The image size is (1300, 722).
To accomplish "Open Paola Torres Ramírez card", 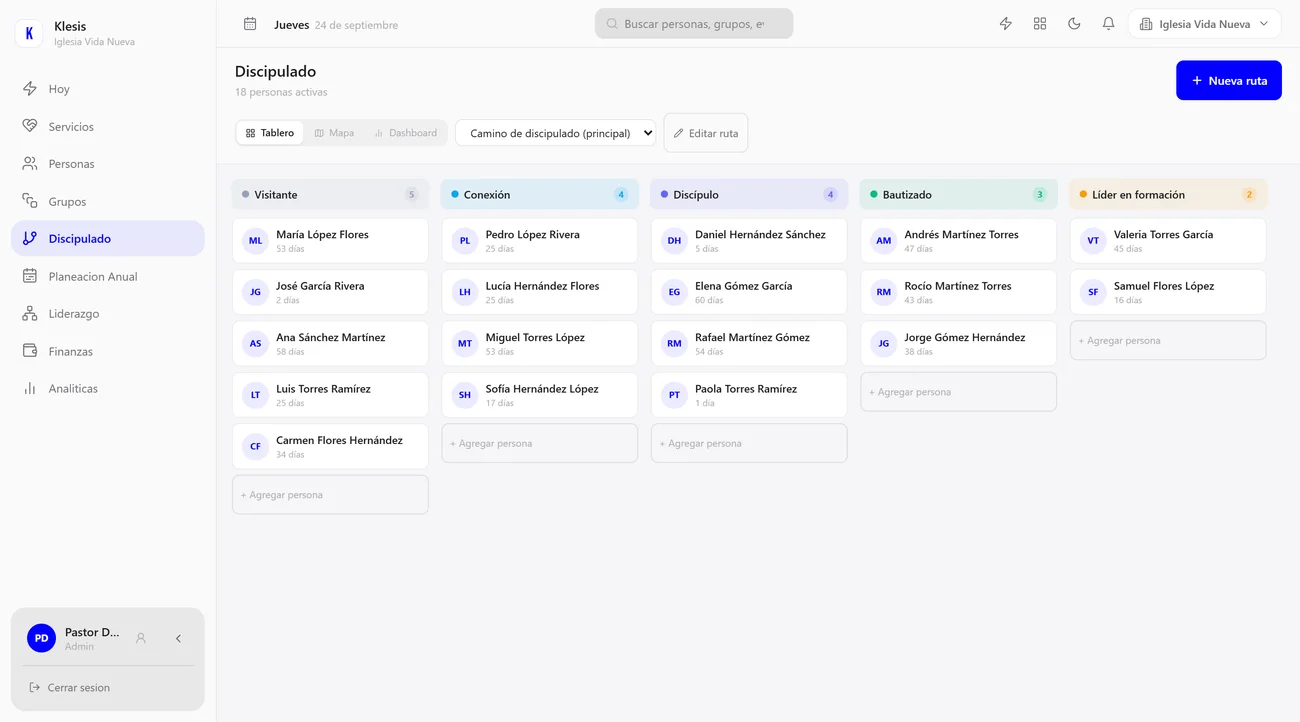I will pyautogui.click(x=749, y=395).
